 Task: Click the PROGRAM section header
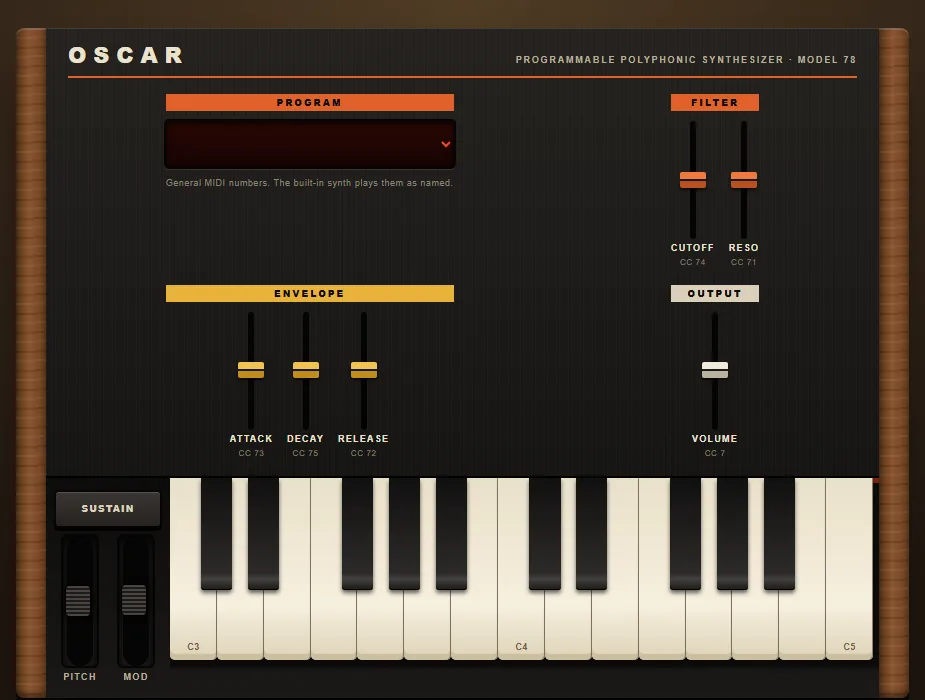click(310, 103)
